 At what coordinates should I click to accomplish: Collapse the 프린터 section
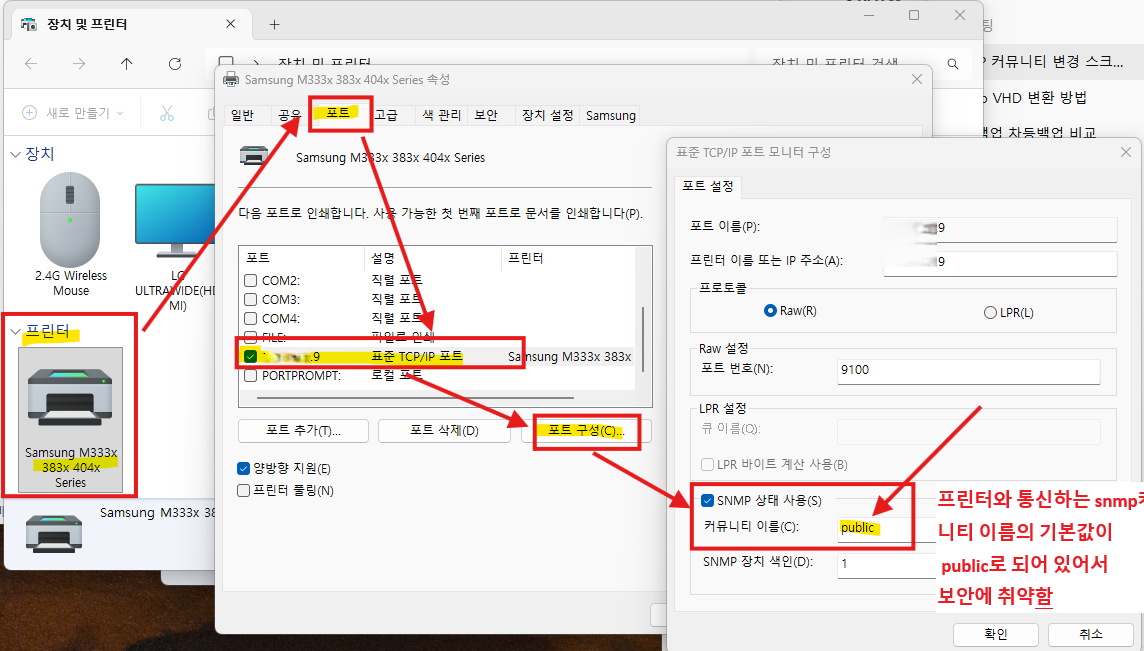point(15,331)
